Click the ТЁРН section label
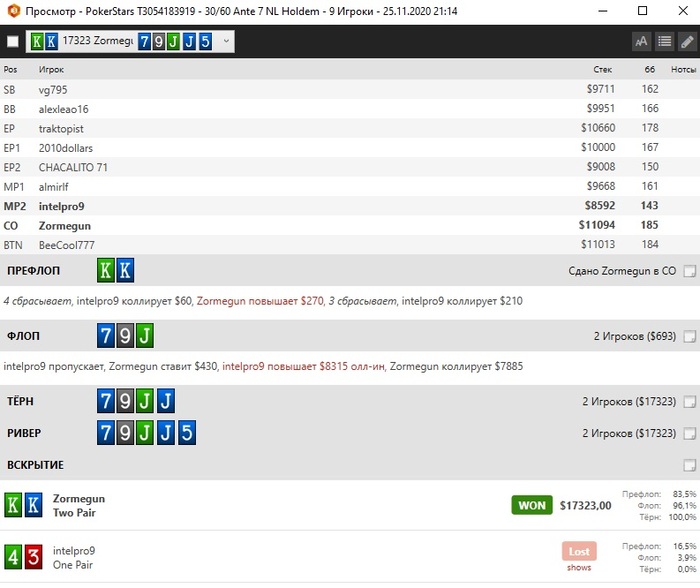The image size is (700, 588). [x=21, y=401]
